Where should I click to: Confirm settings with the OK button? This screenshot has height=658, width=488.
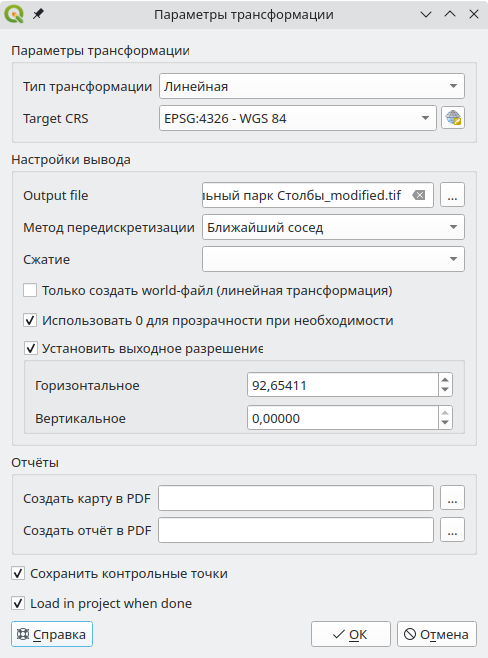click(x=350, y=634)
